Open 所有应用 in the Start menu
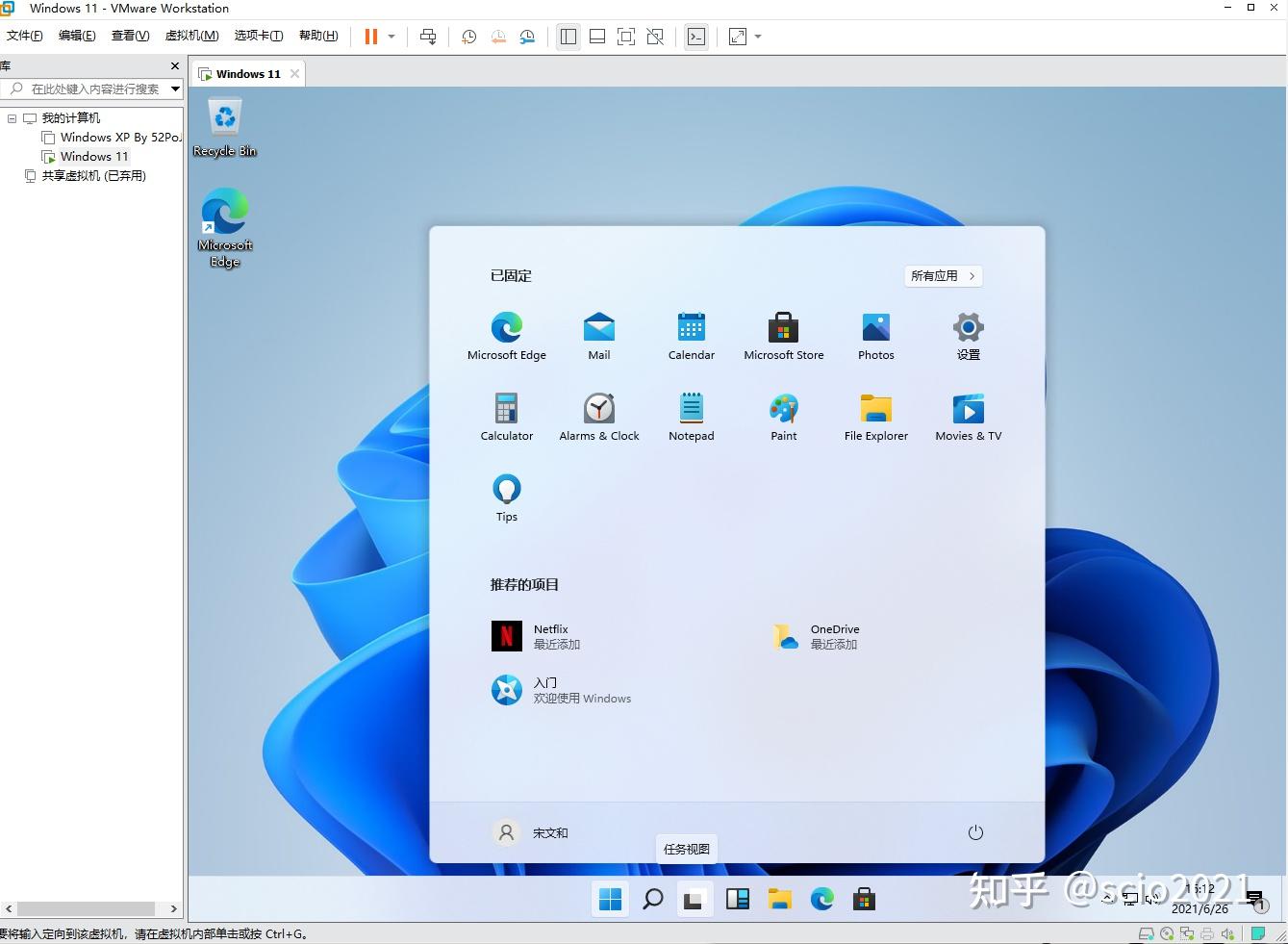This screenshot has height=944, width=1288. 944,276
